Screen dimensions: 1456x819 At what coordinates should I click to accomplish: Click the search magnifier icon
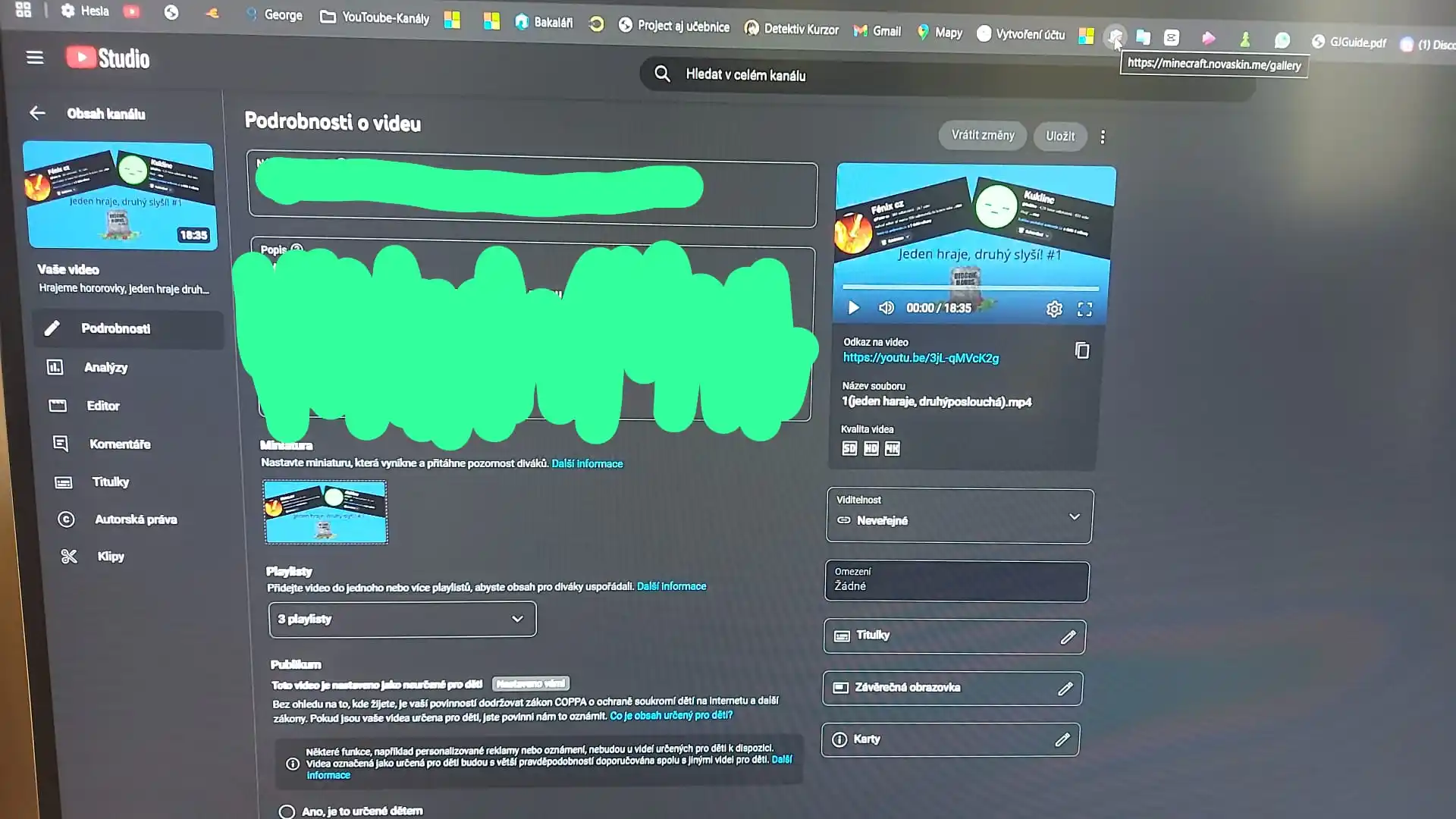[662, 74]
